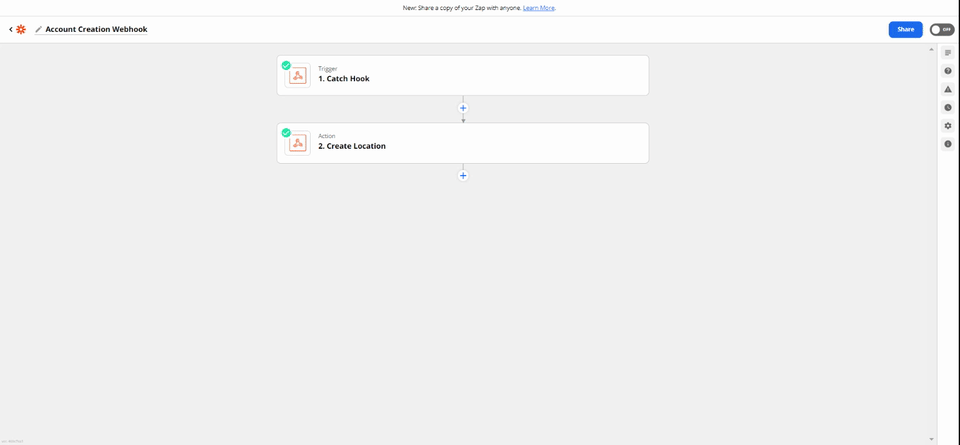
Task: Add a step between Catch Hook and Create Location
Action: tap(463, 108)
